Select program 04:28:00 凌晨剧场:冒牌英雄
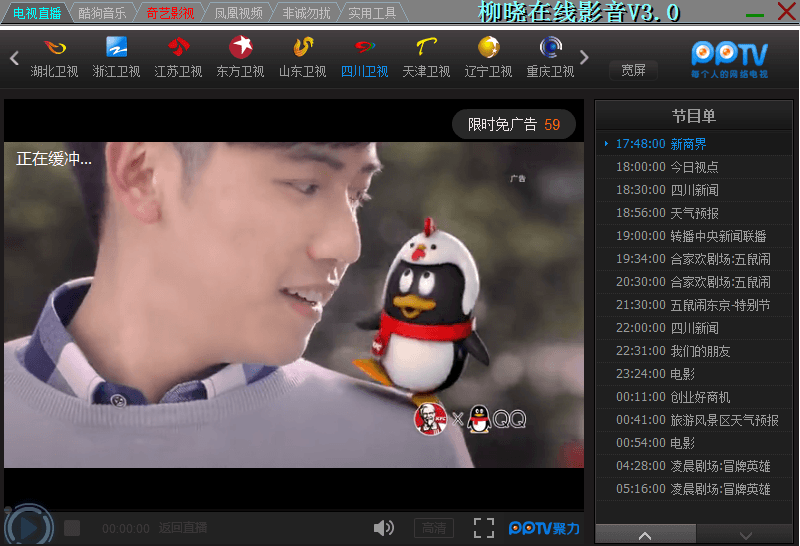800x546 pixels. (694, 466)
